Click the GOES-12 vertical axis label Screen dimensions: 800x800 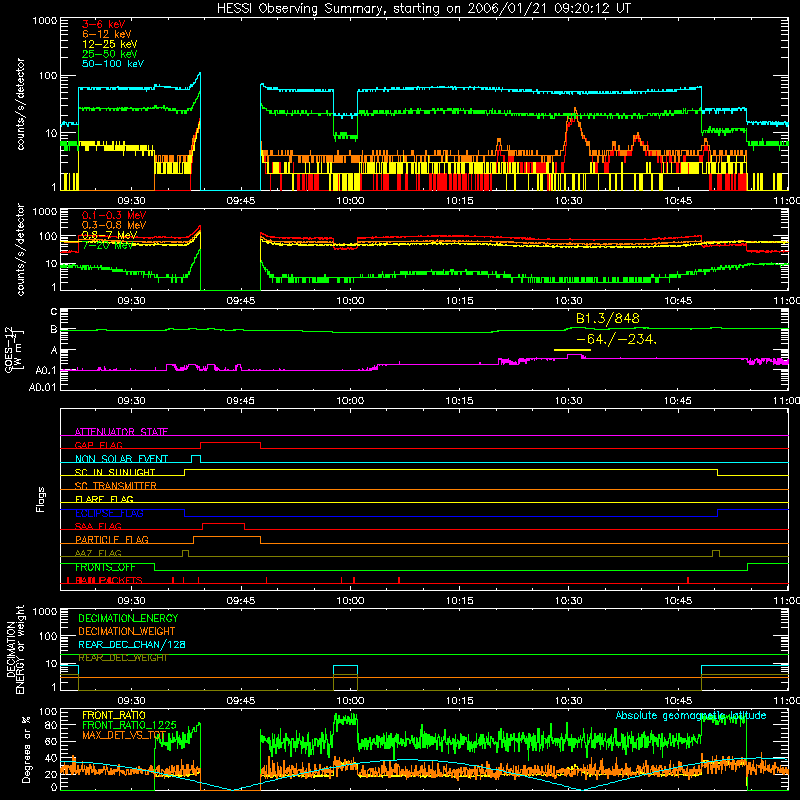tap(14, 349)
